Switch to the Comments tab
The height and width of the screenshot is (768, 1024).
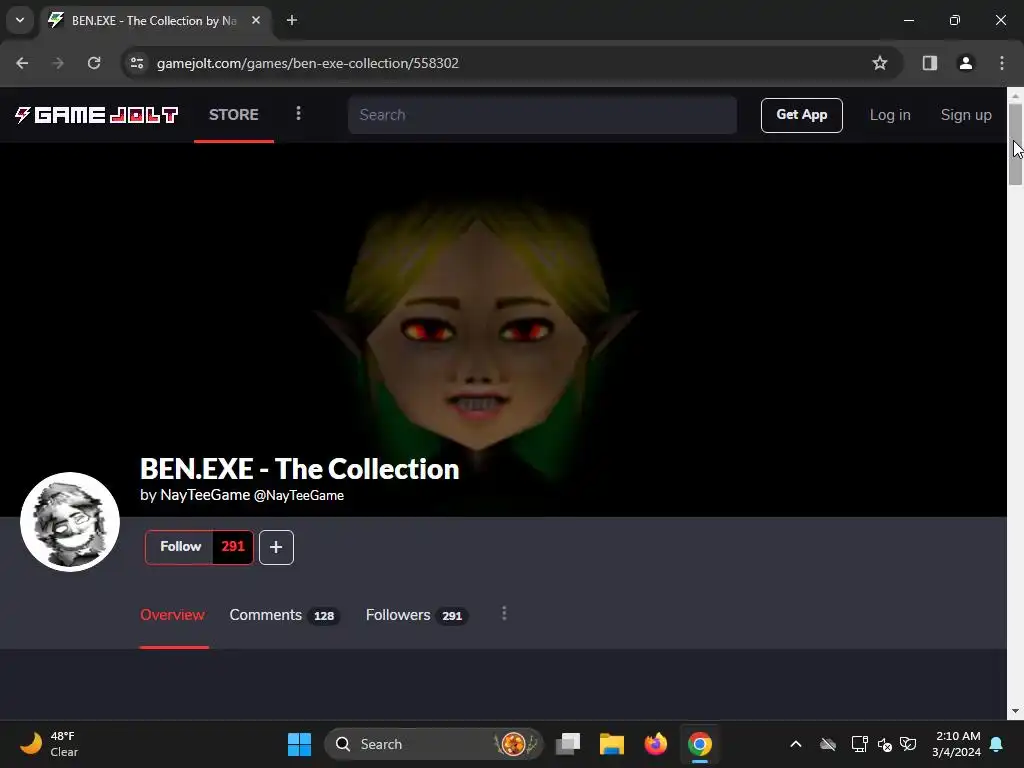284,615
